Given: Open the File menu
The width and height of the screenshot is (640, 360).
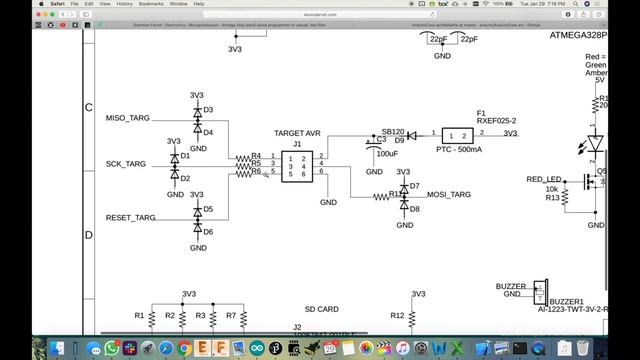Looking at the screenshot, I should 74,4.
